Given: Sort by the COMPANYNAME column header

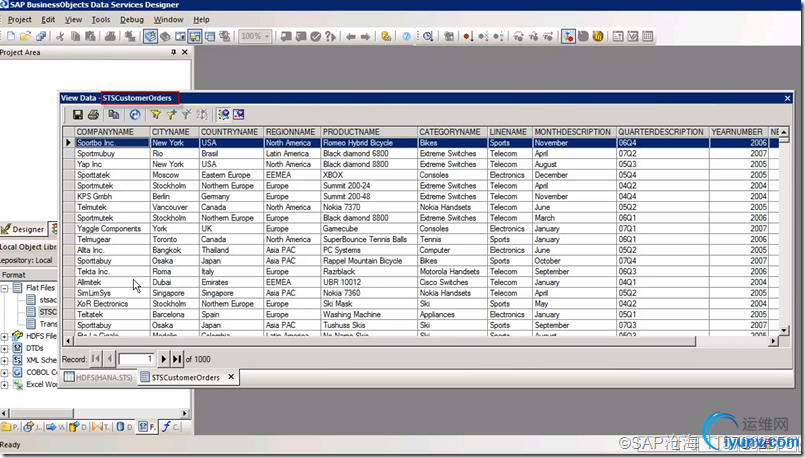Looking at the screenshot, I should [105, 132].
